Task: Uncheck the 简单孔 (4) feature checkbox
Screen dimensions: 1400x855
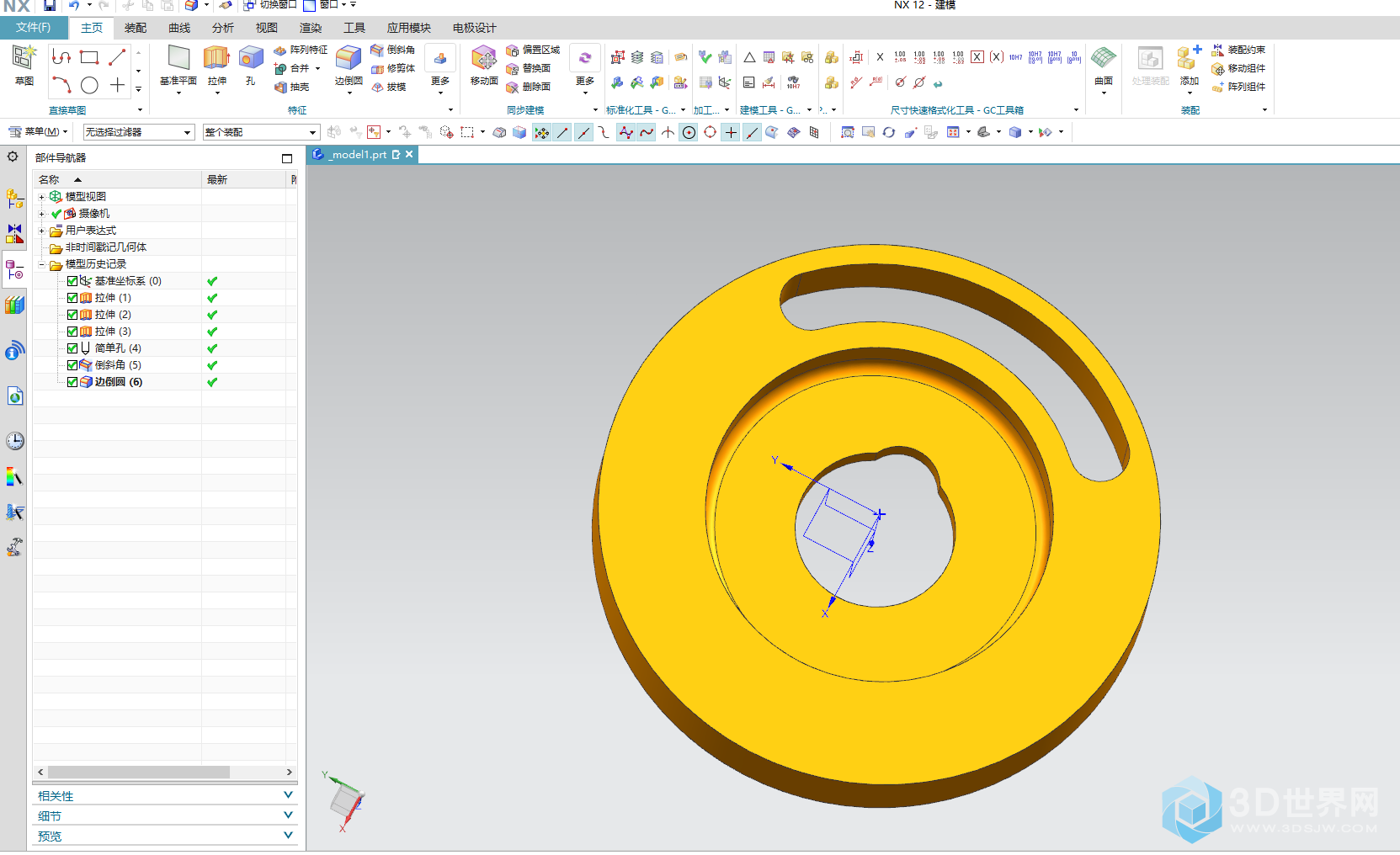Action: (72, 348)
